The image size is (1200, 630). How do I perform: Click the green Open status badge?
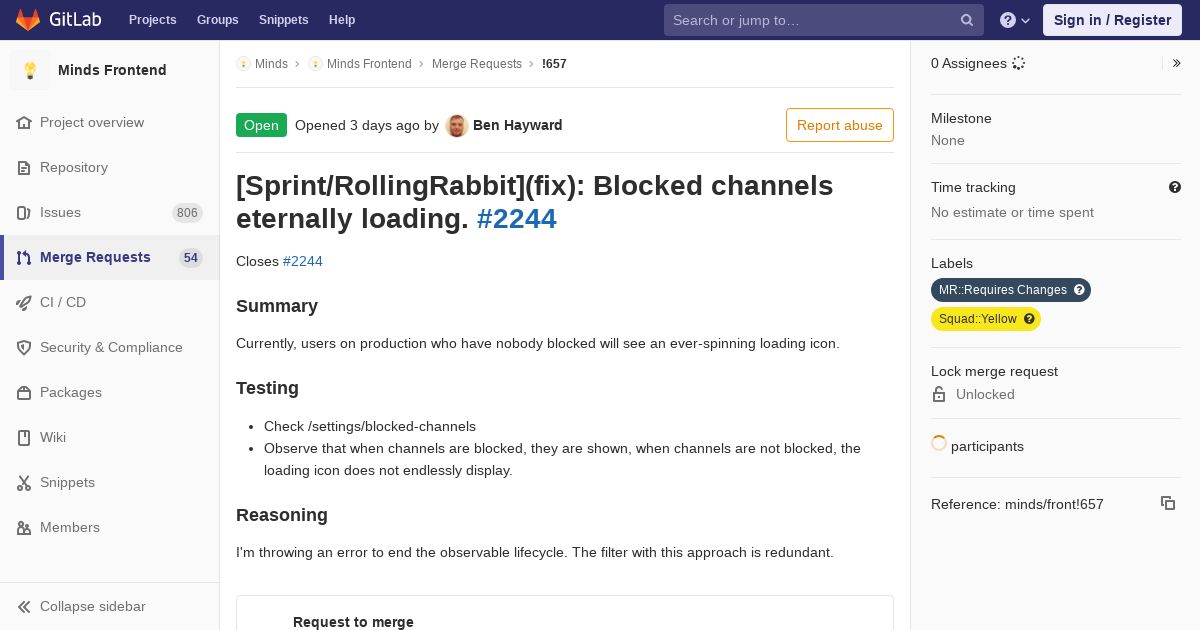point(261,125)
